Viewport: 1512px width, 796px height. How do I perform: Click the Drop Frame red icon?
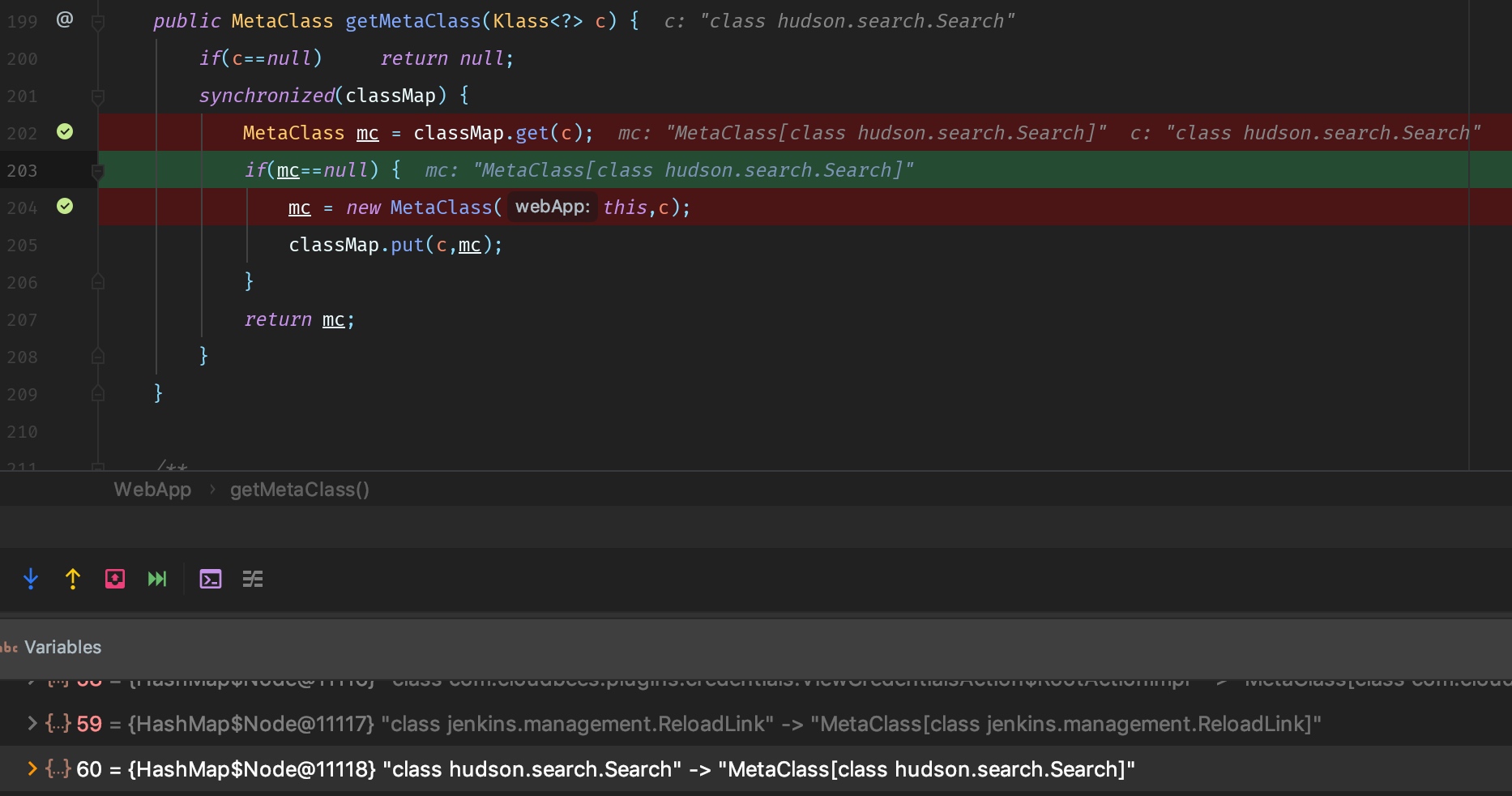(115, 579)
